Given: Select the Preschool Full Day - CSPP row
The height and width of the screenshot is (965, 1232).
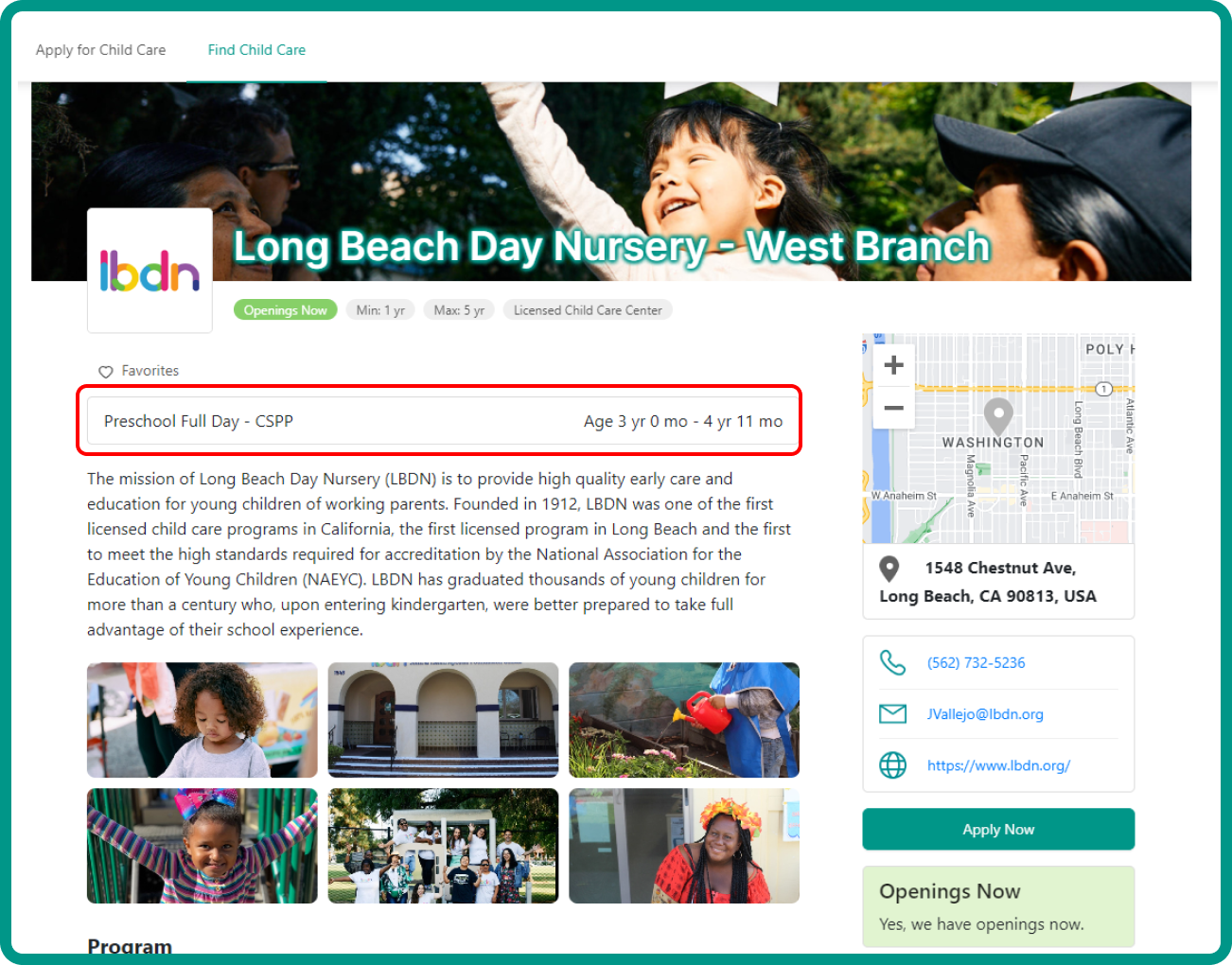Looking at the screenshot, I should click(443, 421).
